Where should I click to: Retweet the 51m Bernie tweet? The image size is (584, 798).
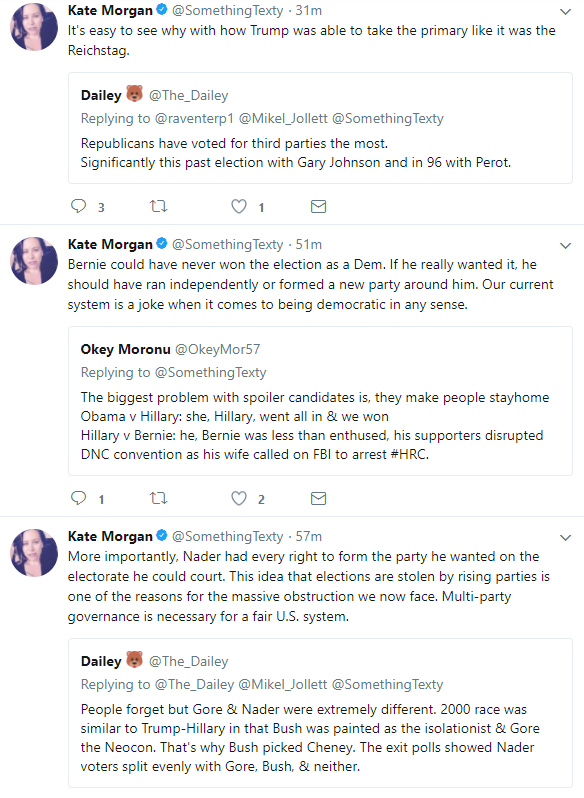(x=158, y=498)
